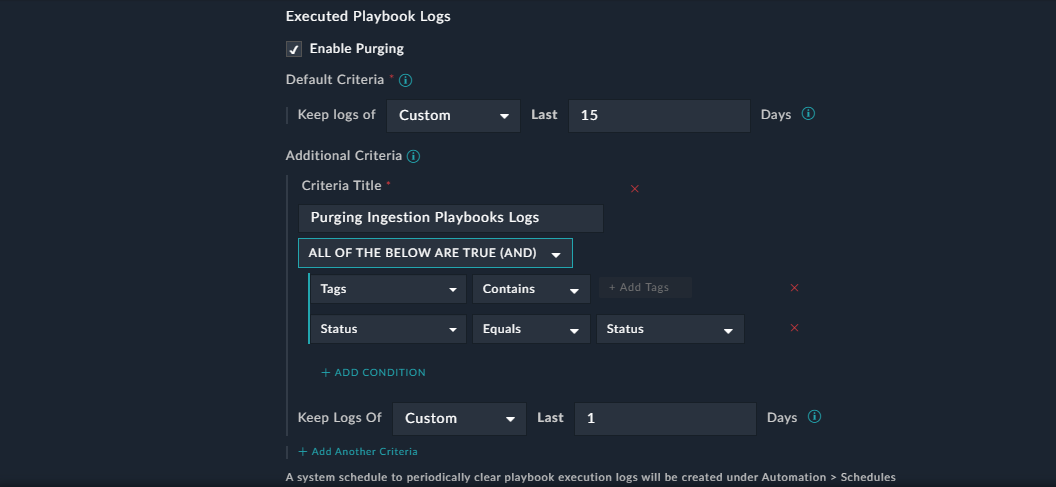
Task: Remove the criteria with red X near title
Action: tap(634, 188)
